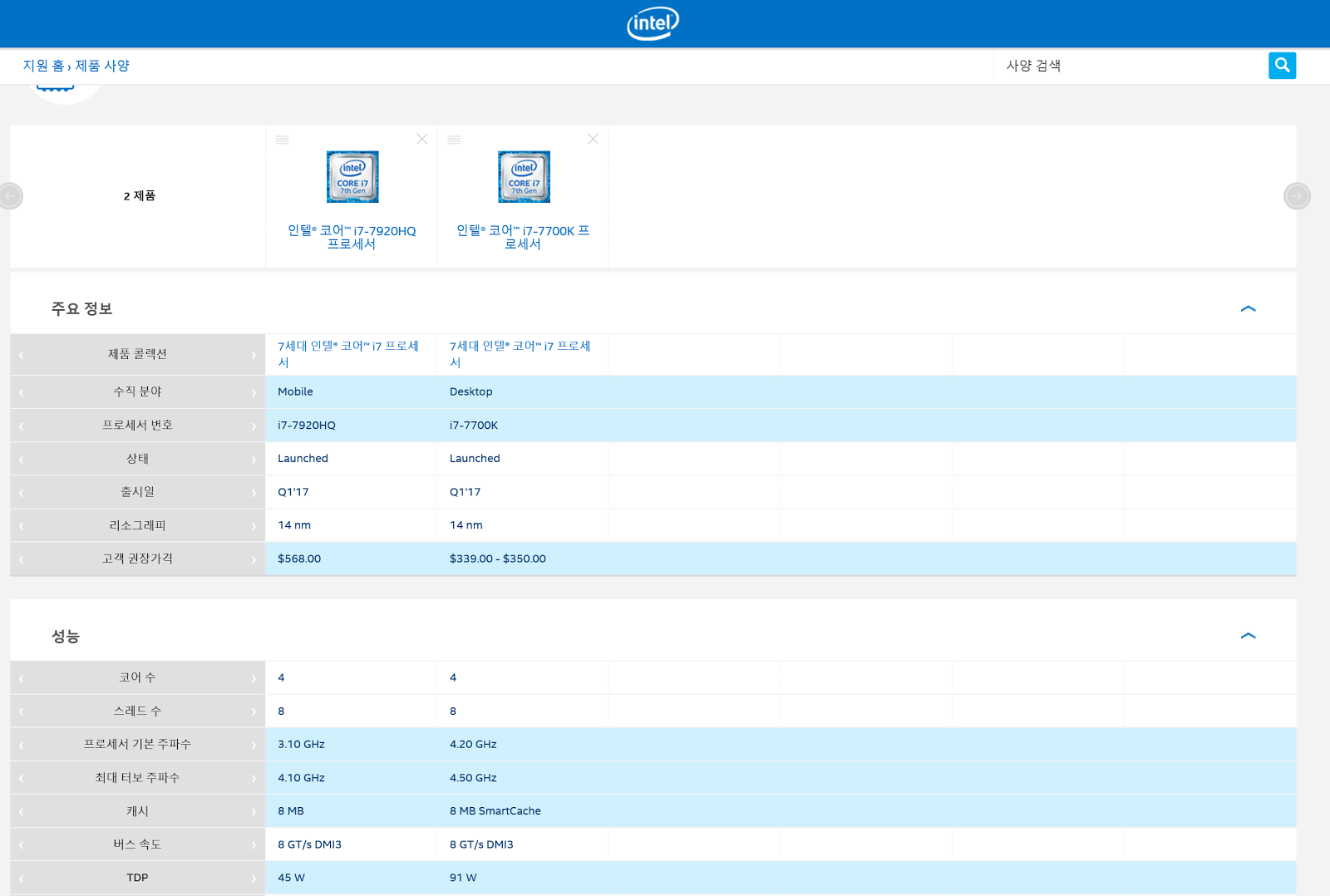Viewport: 1330px width, 896px height.
Task: Click the i7-7920HQ Core i7 badge image
Action: (352, 177)
